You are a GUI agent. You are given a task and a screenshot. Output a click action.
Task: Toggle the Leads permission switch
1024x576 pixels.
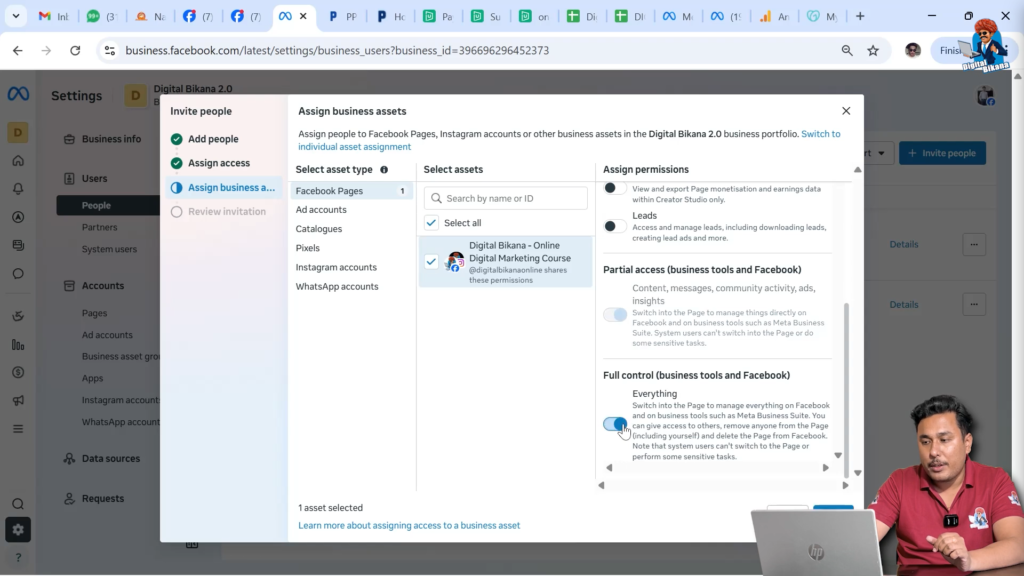(615, 226)
